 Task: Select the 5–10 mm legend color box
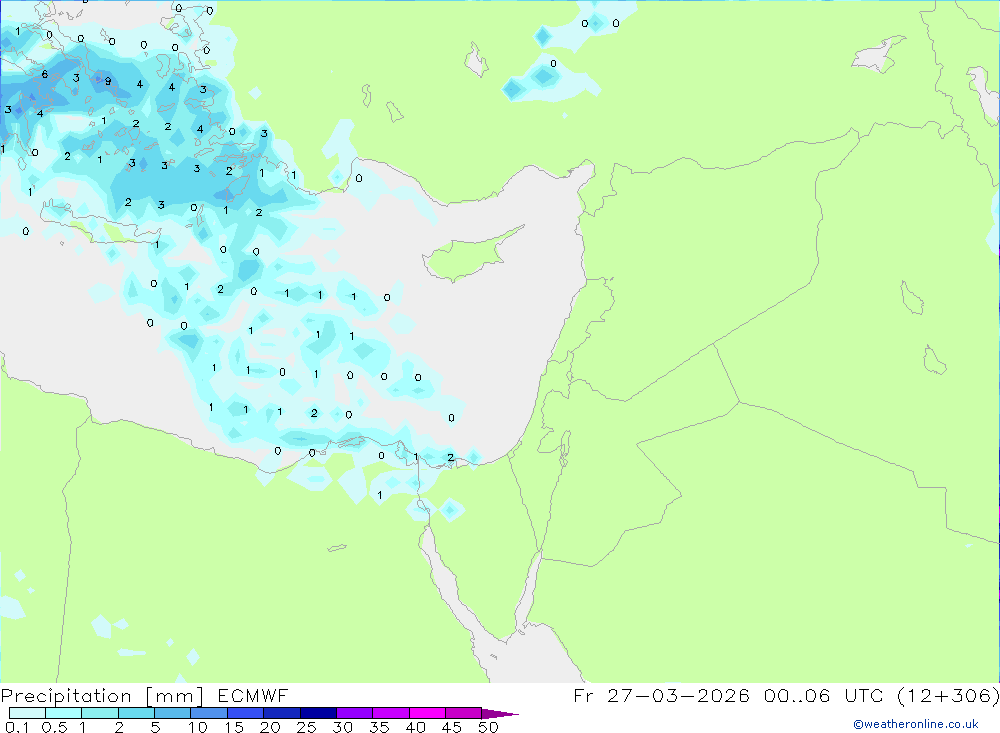172,713
